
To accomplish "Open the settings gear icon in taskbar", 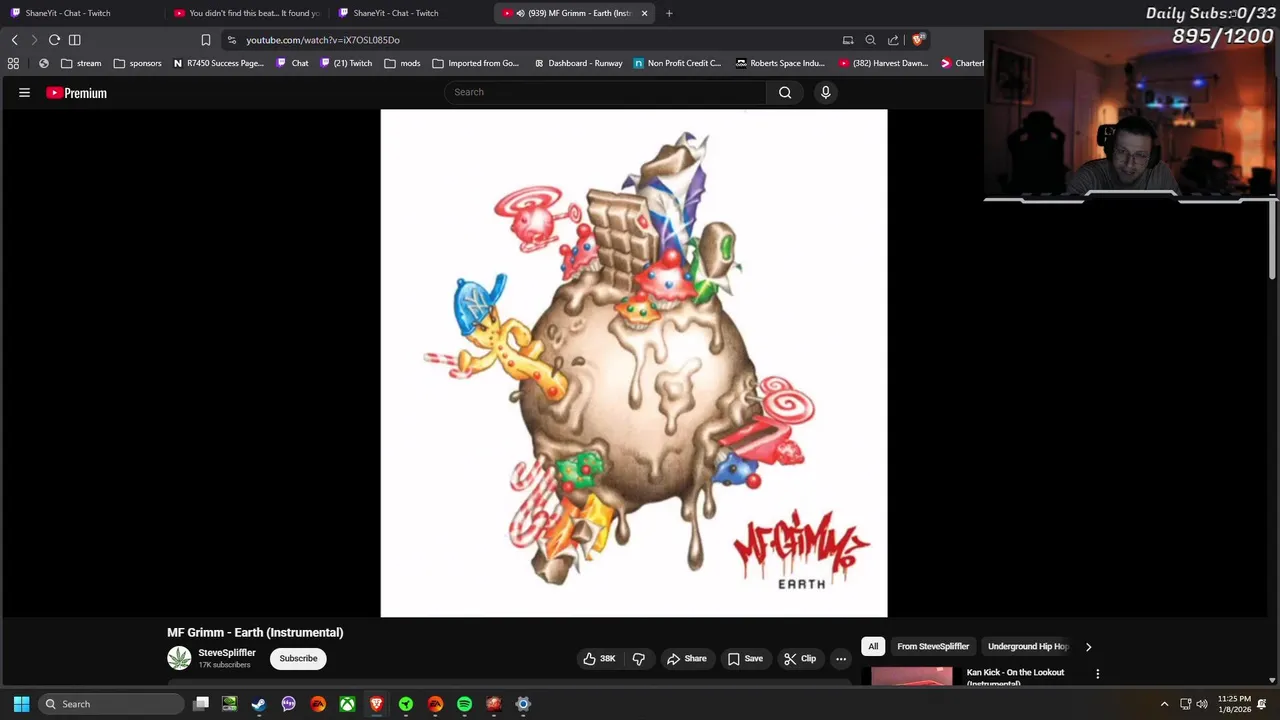I will [x=523, y=704].
